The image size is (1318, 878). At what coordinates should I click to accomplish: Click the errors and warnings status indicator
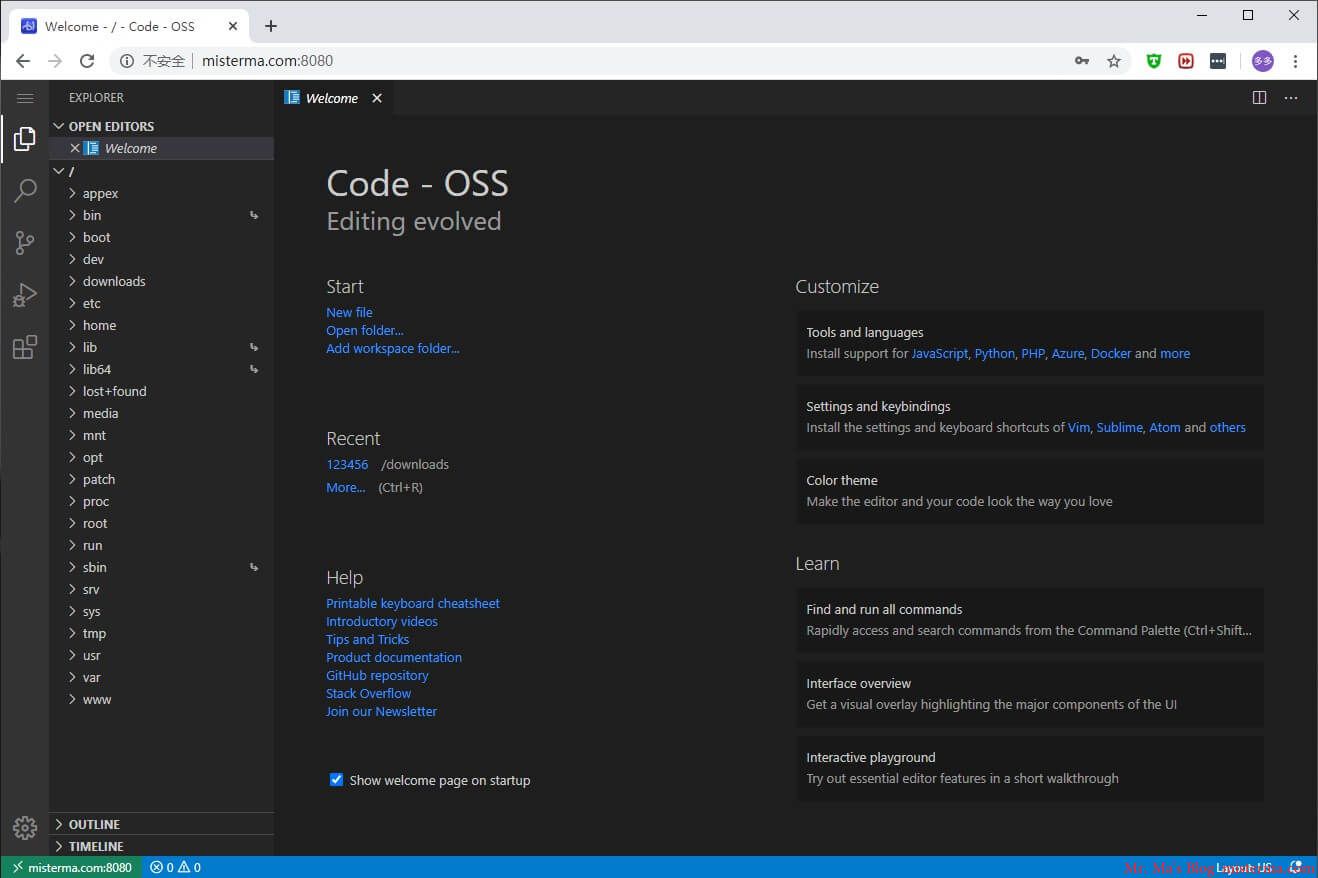click(x=176, y=867)
